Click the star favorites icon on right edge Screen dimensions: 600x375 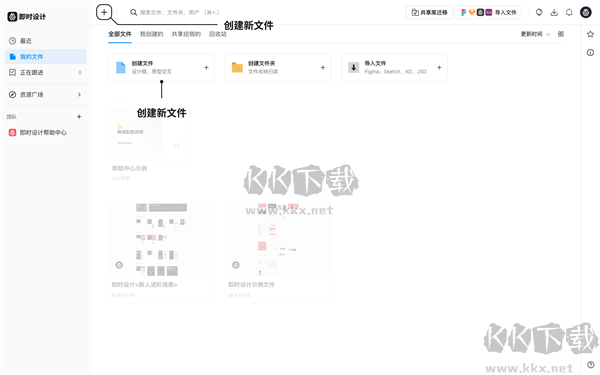pyautogui.click(x=590, y=34)
